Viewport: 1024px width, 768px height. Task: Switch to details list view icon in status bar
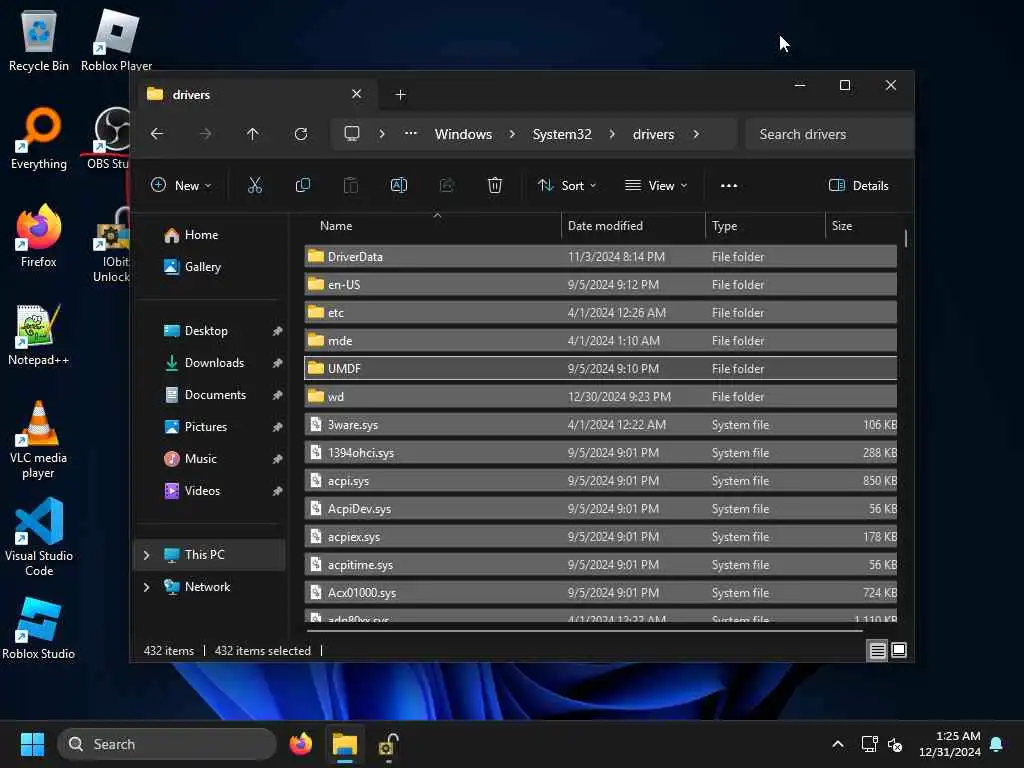[x=878, y=650]
